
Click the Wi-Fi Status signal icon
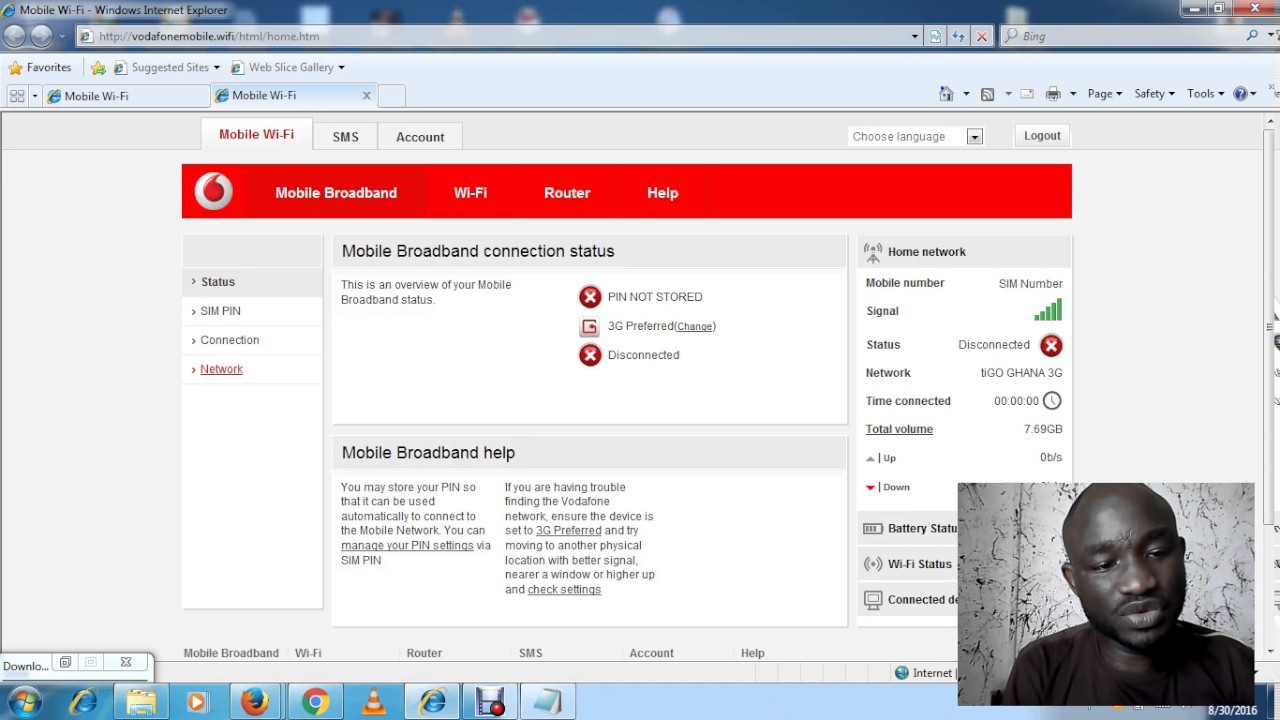[873, 564]
